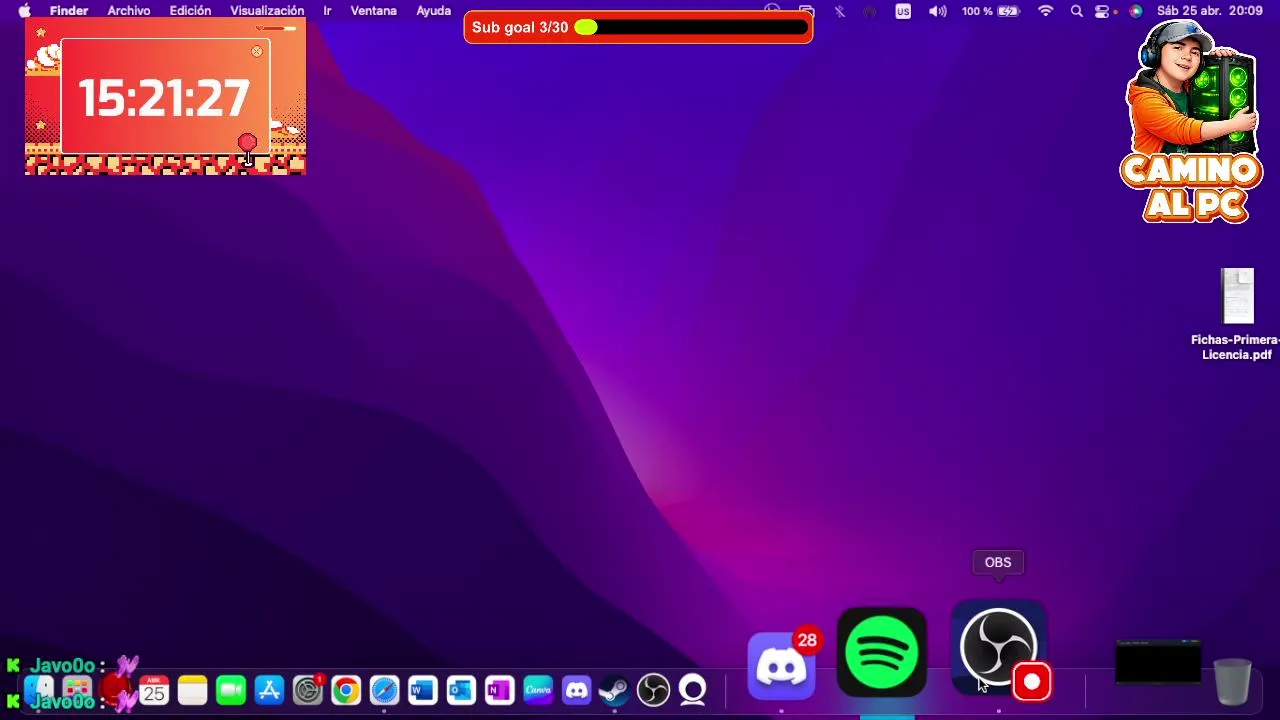Launch Steam from the Dock

pos(614,690)
